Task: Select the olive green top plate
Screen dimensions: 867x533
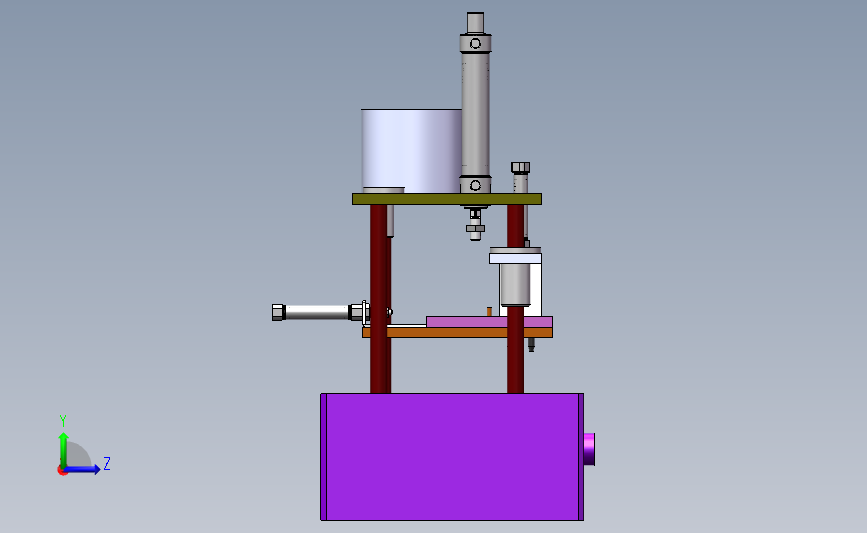Action: [x=447, y=199]
